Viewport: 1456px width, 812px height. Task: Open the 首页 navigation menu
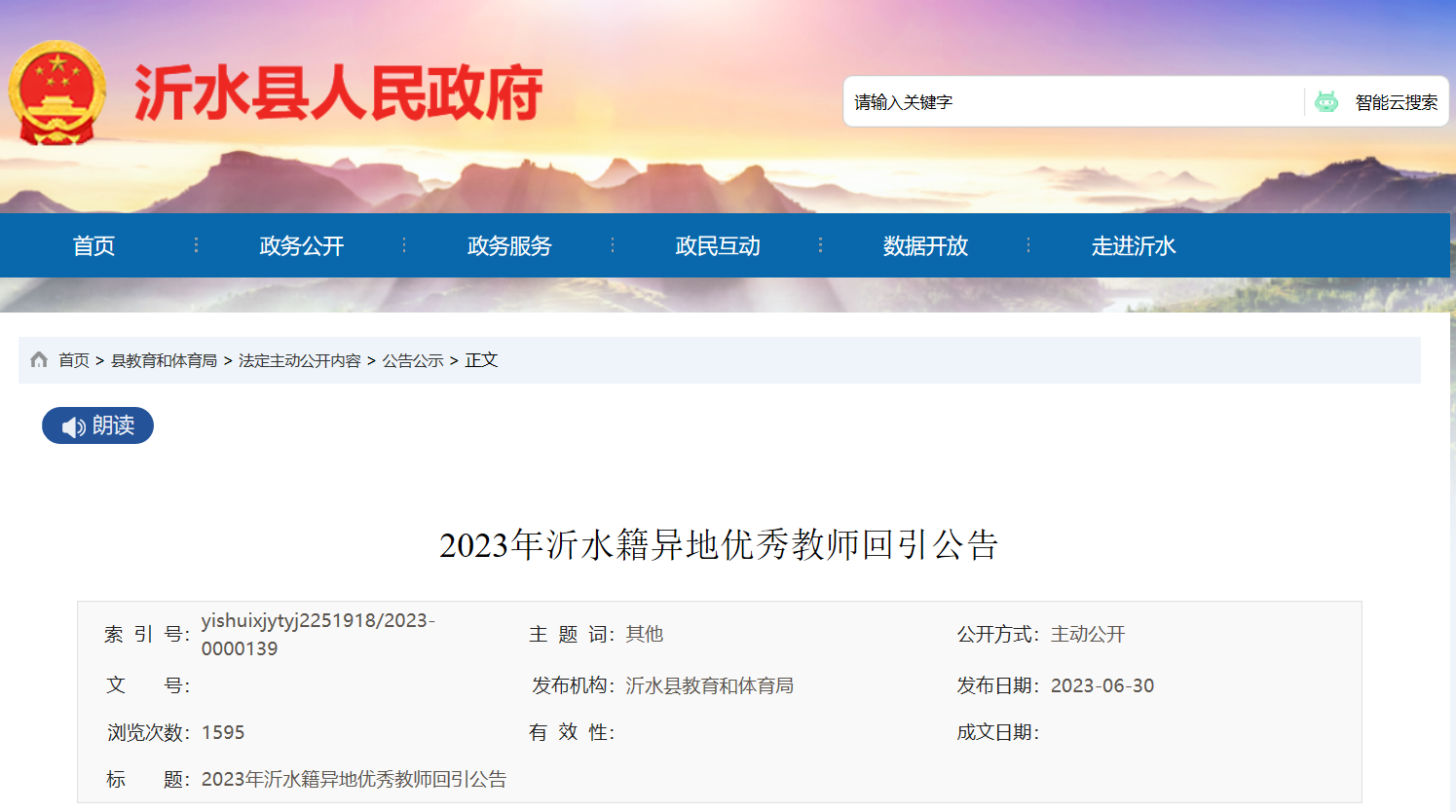pyautogui.click(x=94, y=246)
